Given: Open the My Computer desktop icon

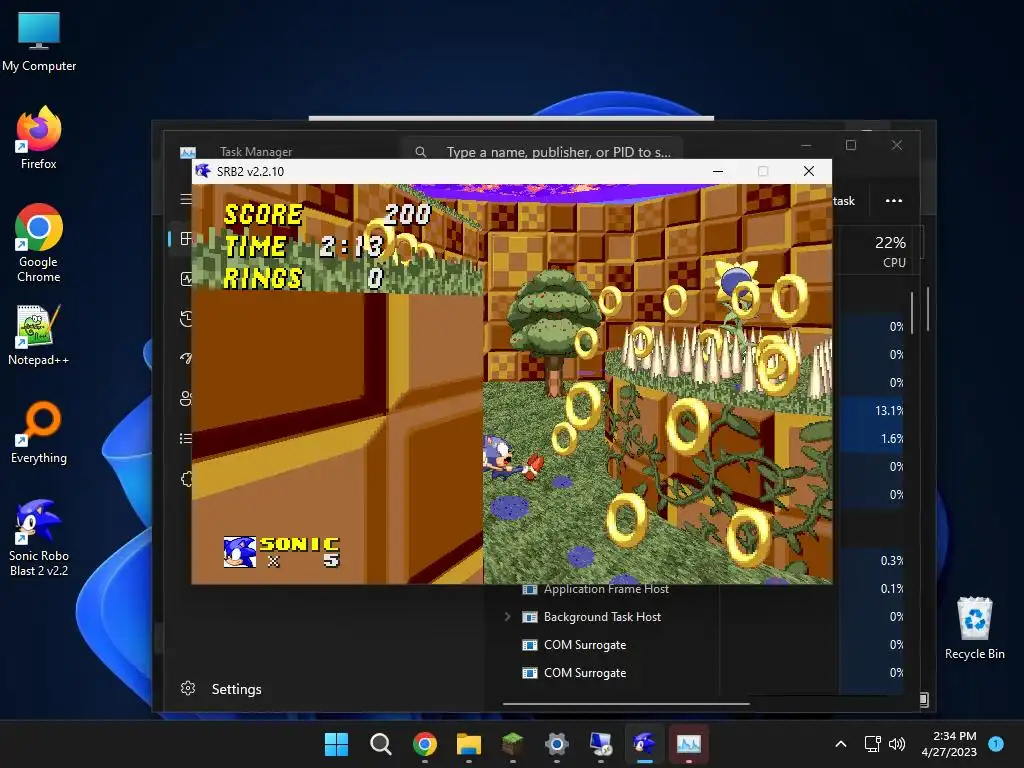Looking at the screenshot, I should (x=39, y=42).
